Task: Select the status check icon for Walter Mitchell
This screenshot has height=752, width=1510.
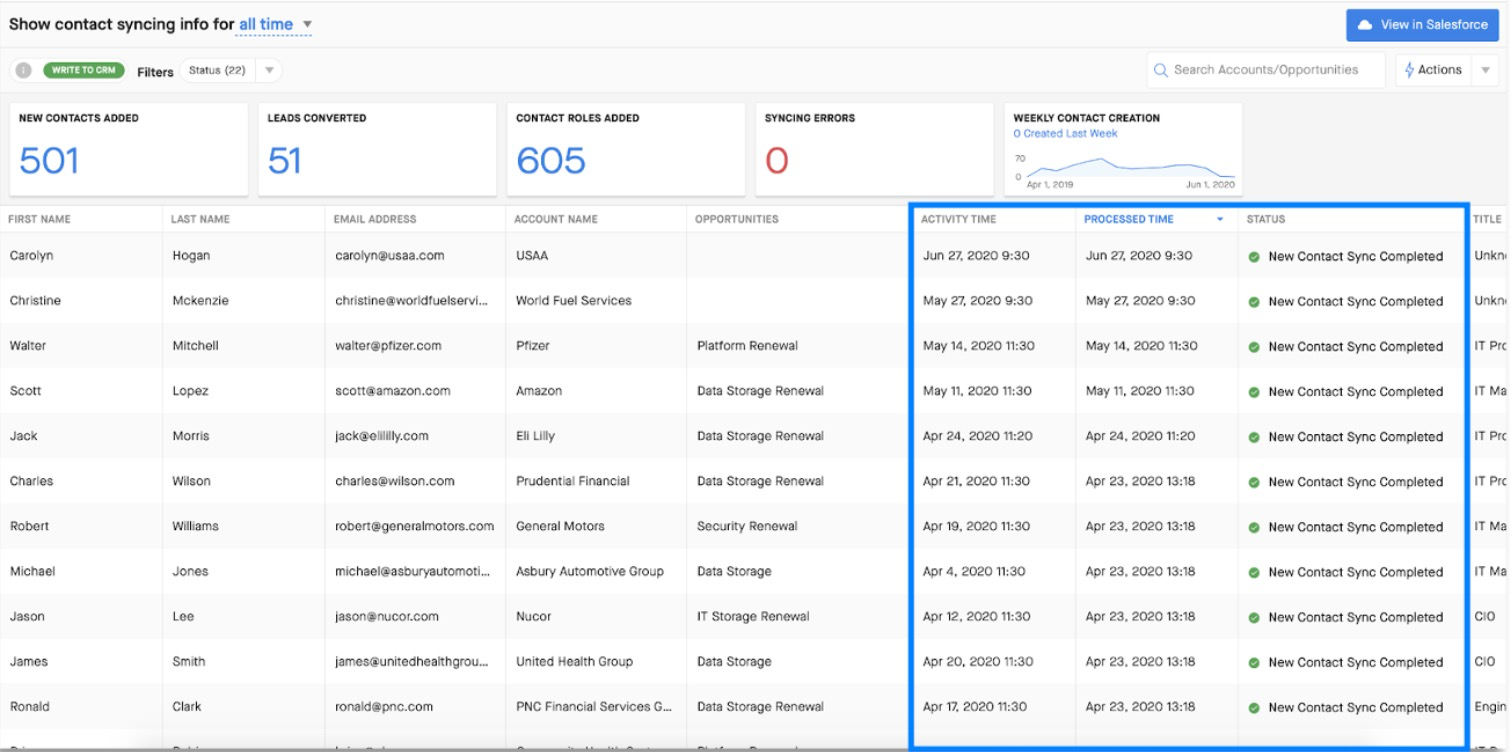Action: pos(1254,347)
